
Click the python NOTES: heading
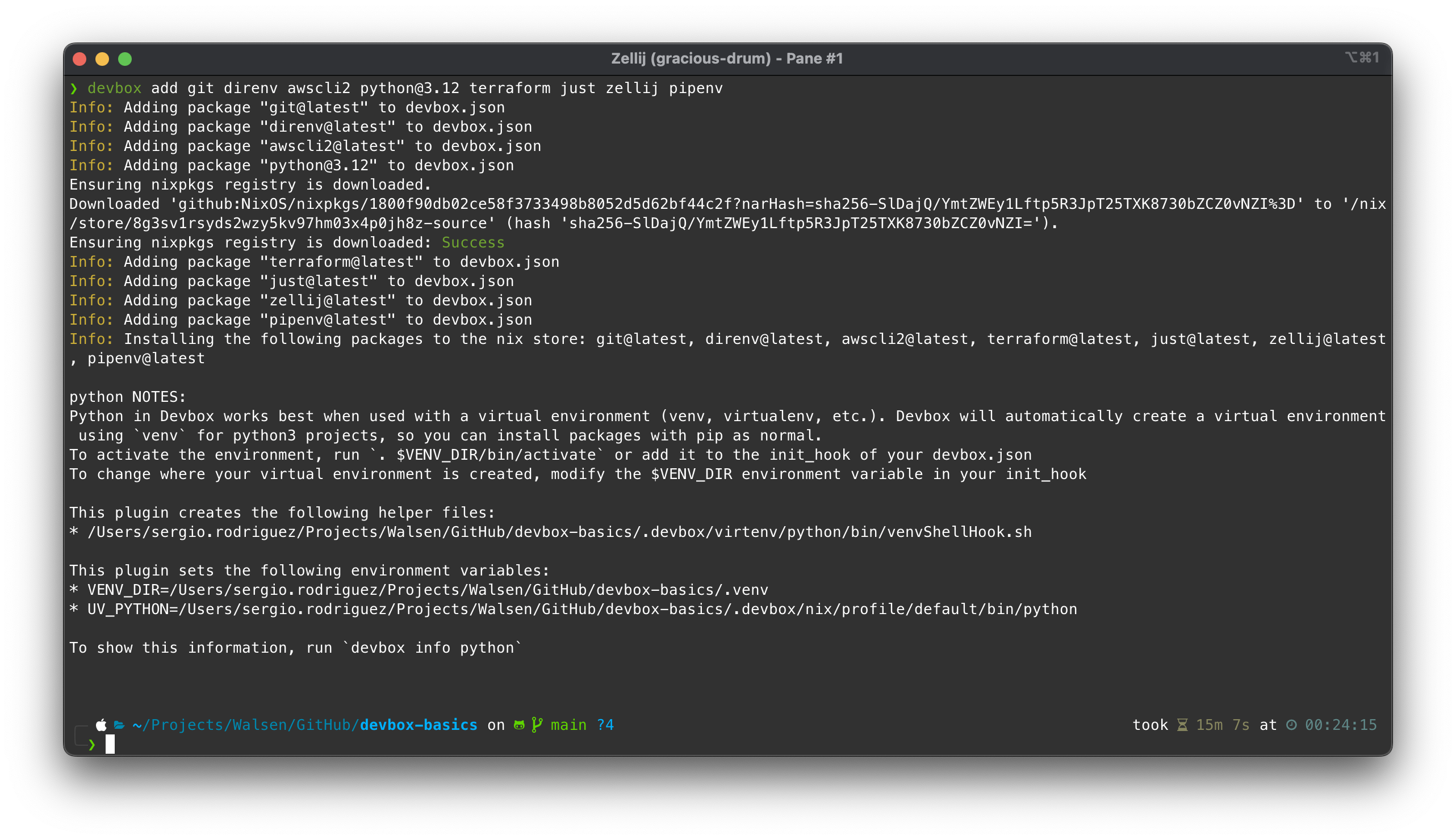128,397
